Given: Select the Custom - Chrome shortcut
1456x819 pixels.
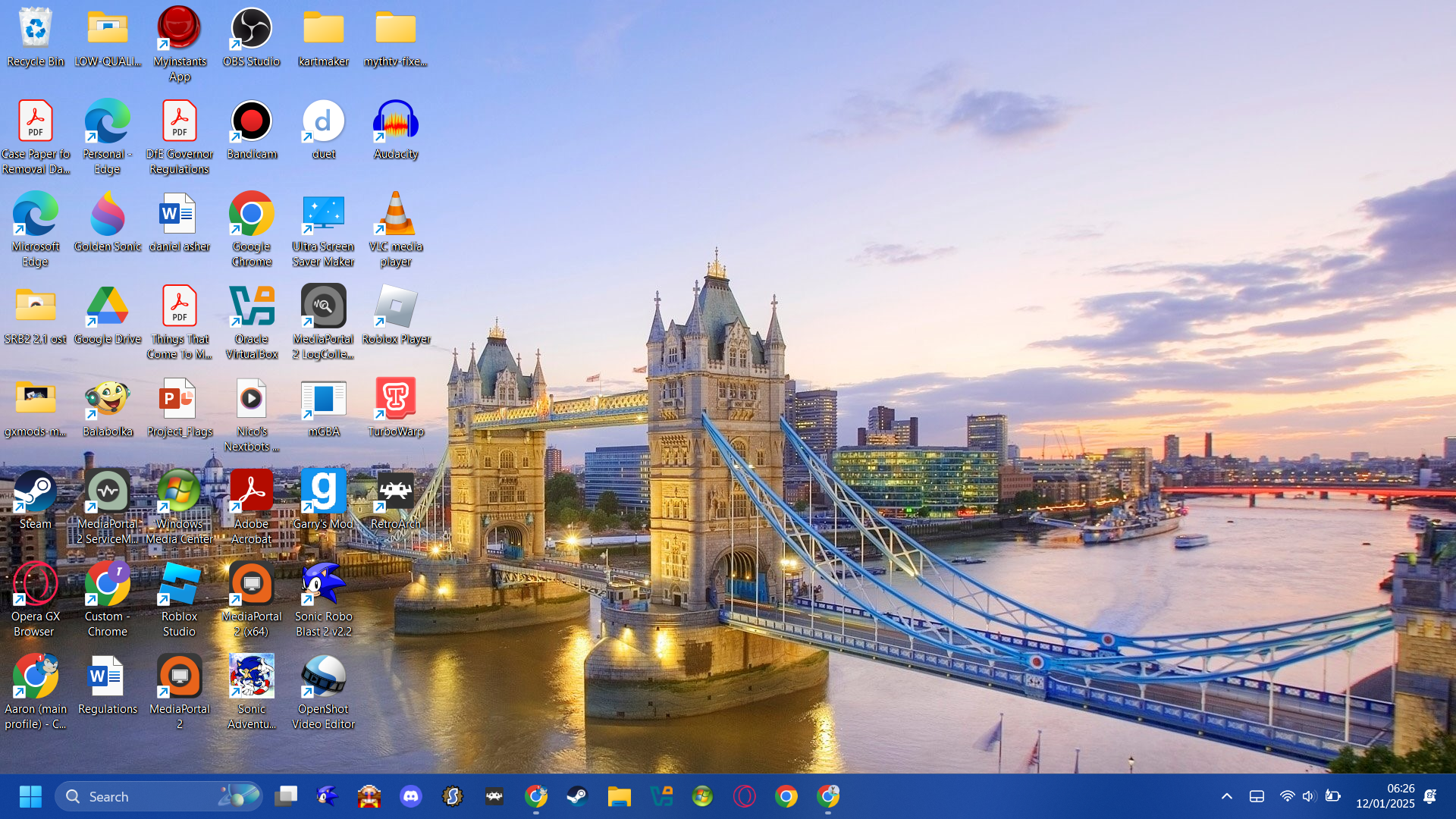Looking at the screenshot, I should point(107,584).
